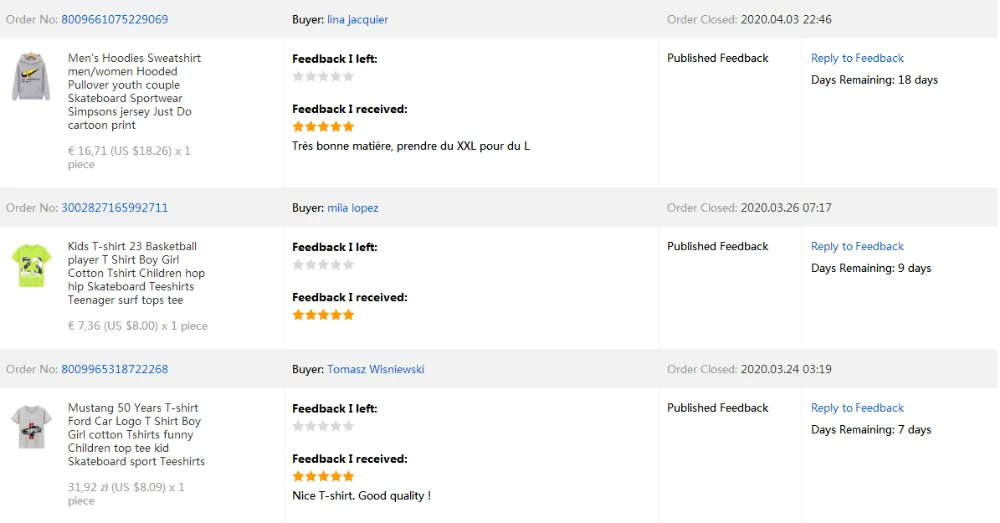Click the empty stars under hoodie Feedback I left
Screen dimensions: 1000x523
(x=323, y=76)
